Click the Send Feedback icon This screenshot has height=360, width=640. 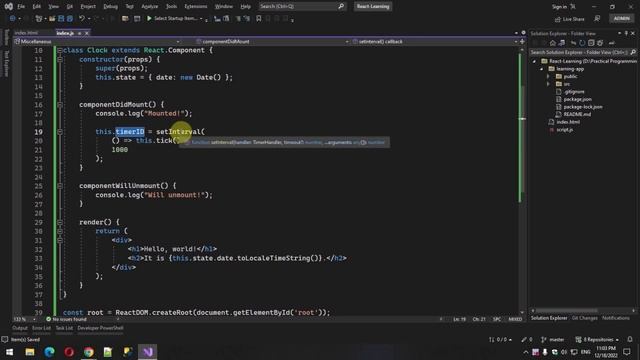pos(597,19)
